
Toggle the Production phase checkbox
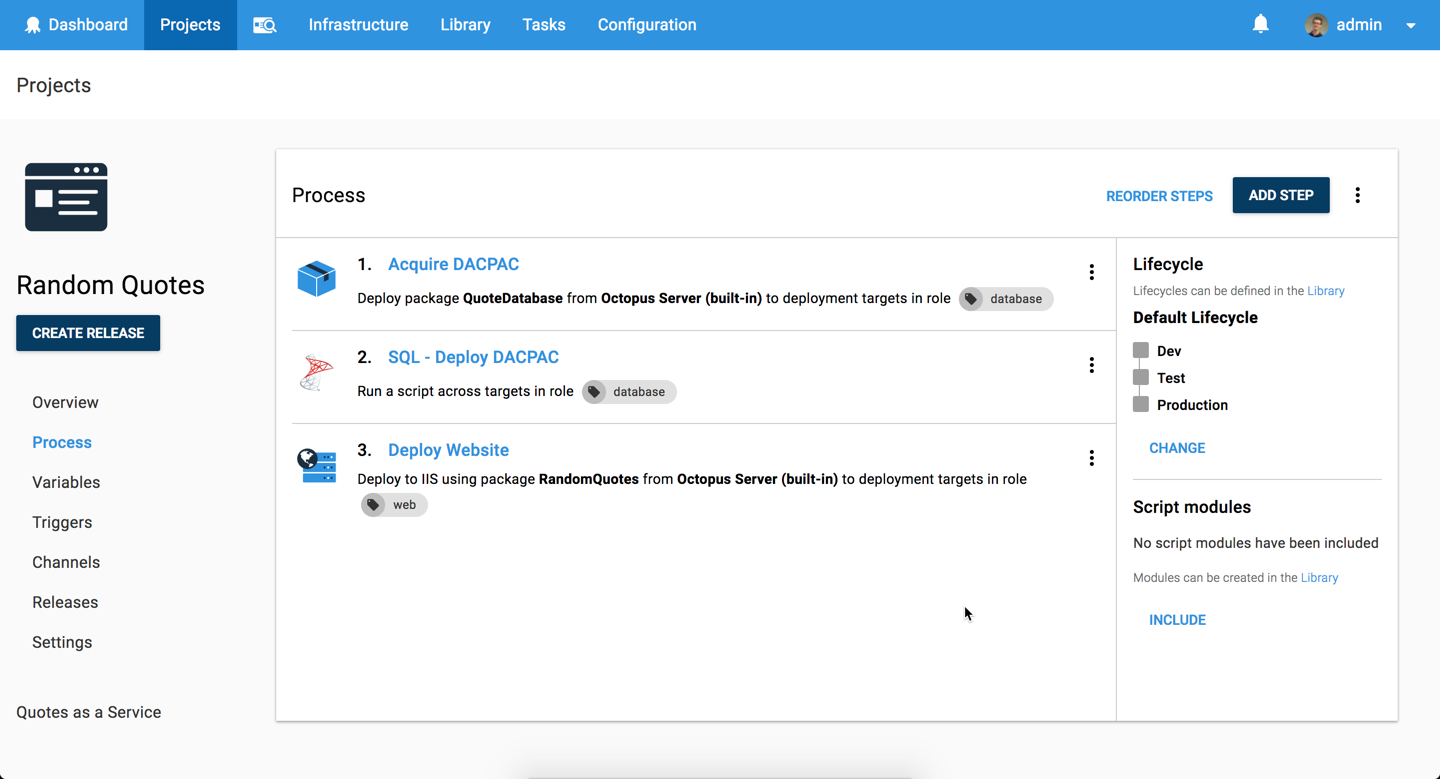tap(1140, 404)
